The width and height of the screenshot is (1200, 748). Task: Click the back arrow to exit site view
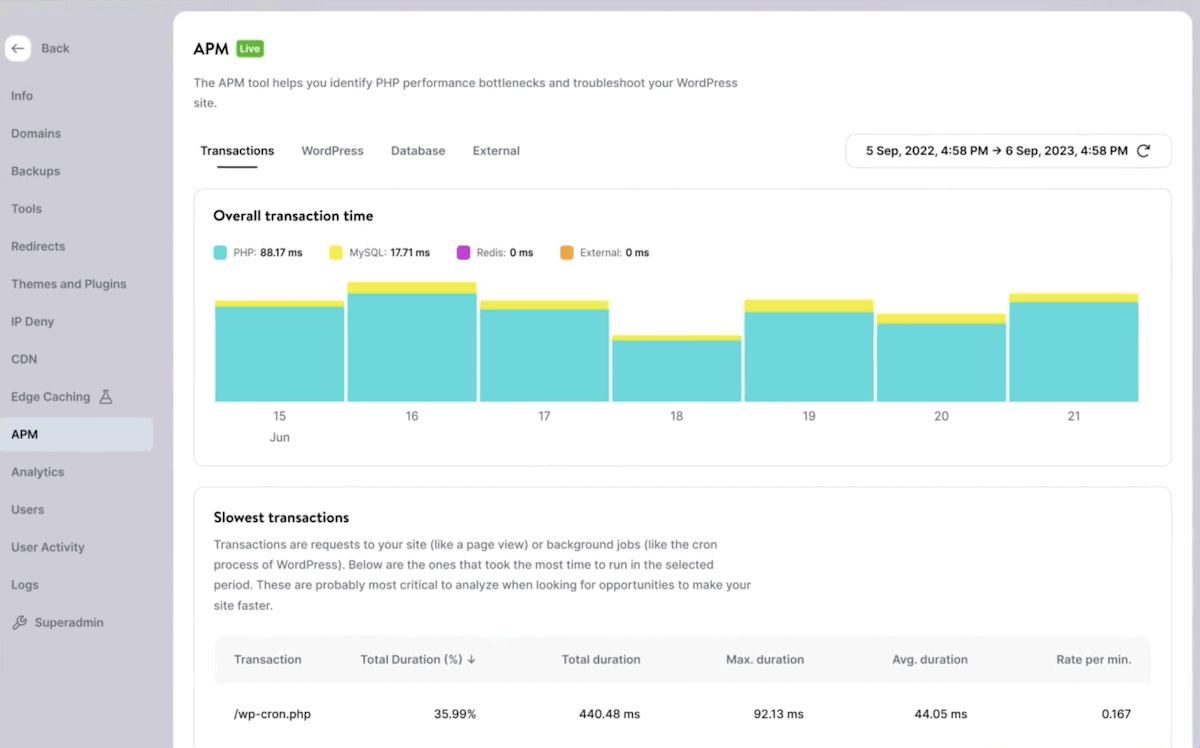(x=17, y=48)
